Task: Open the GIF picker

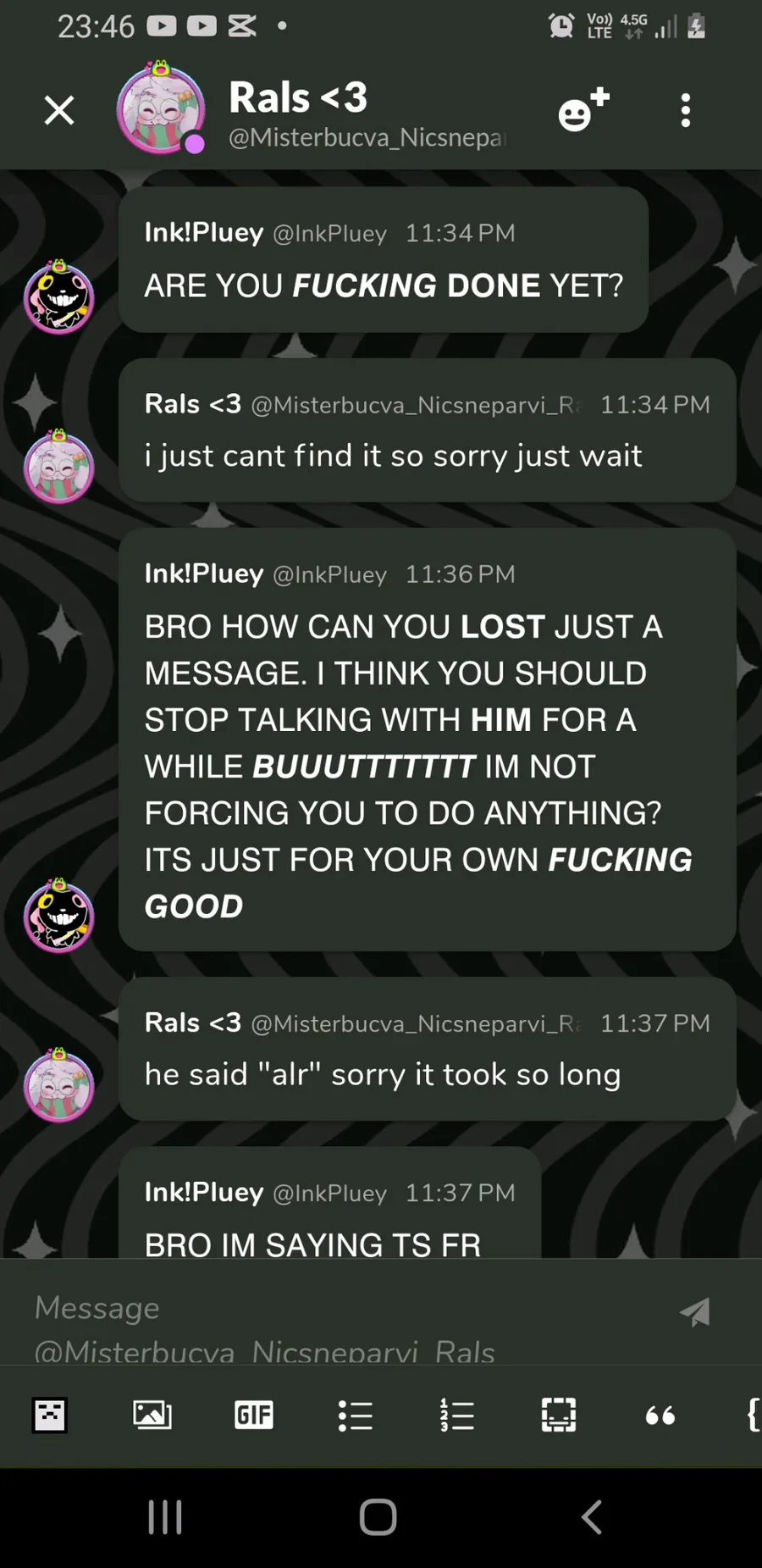Action: (x=254, y=1415)
